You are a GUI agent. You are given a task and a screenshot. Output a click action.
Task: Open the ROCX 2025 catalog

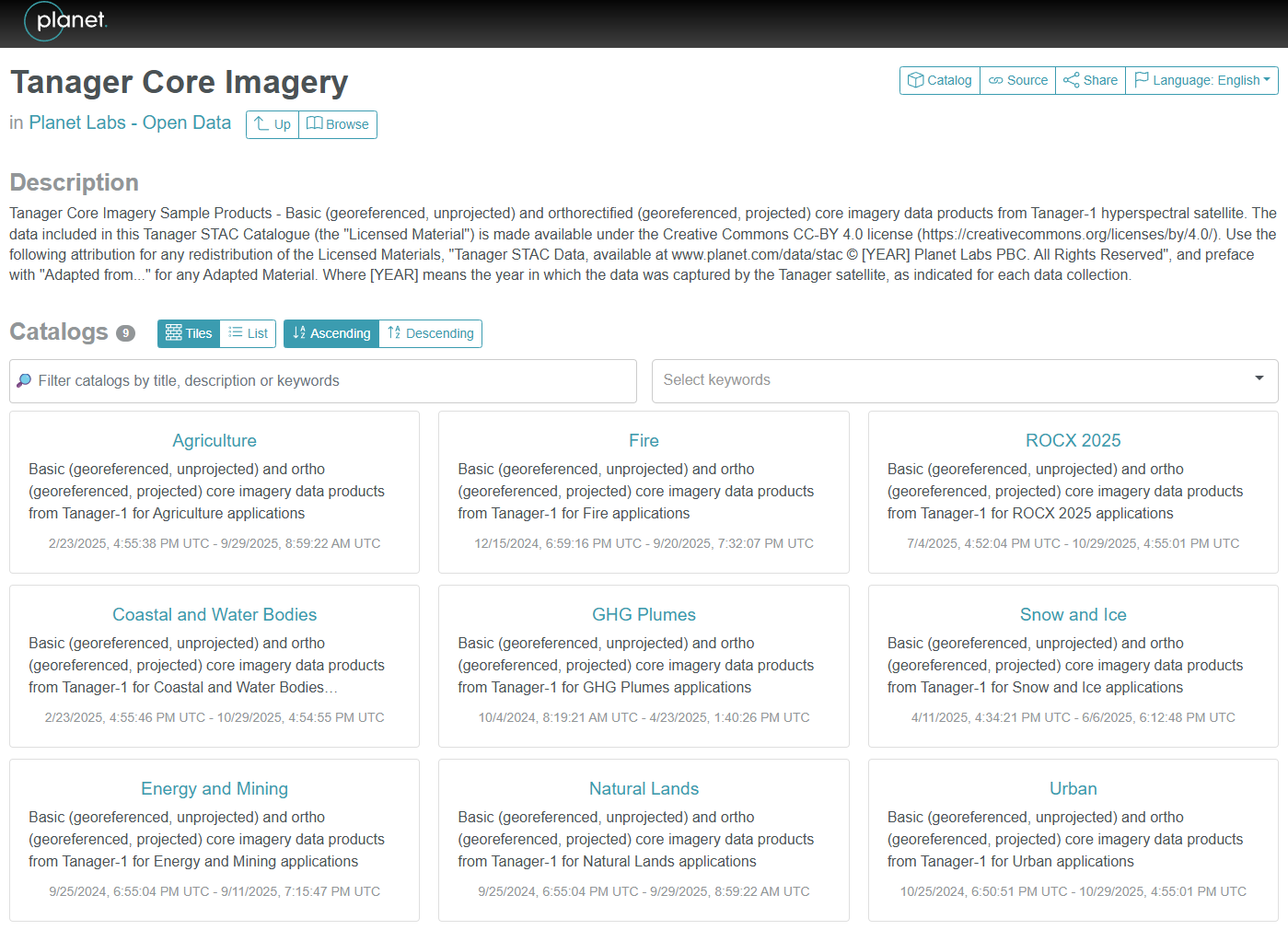coord(1073,441)
